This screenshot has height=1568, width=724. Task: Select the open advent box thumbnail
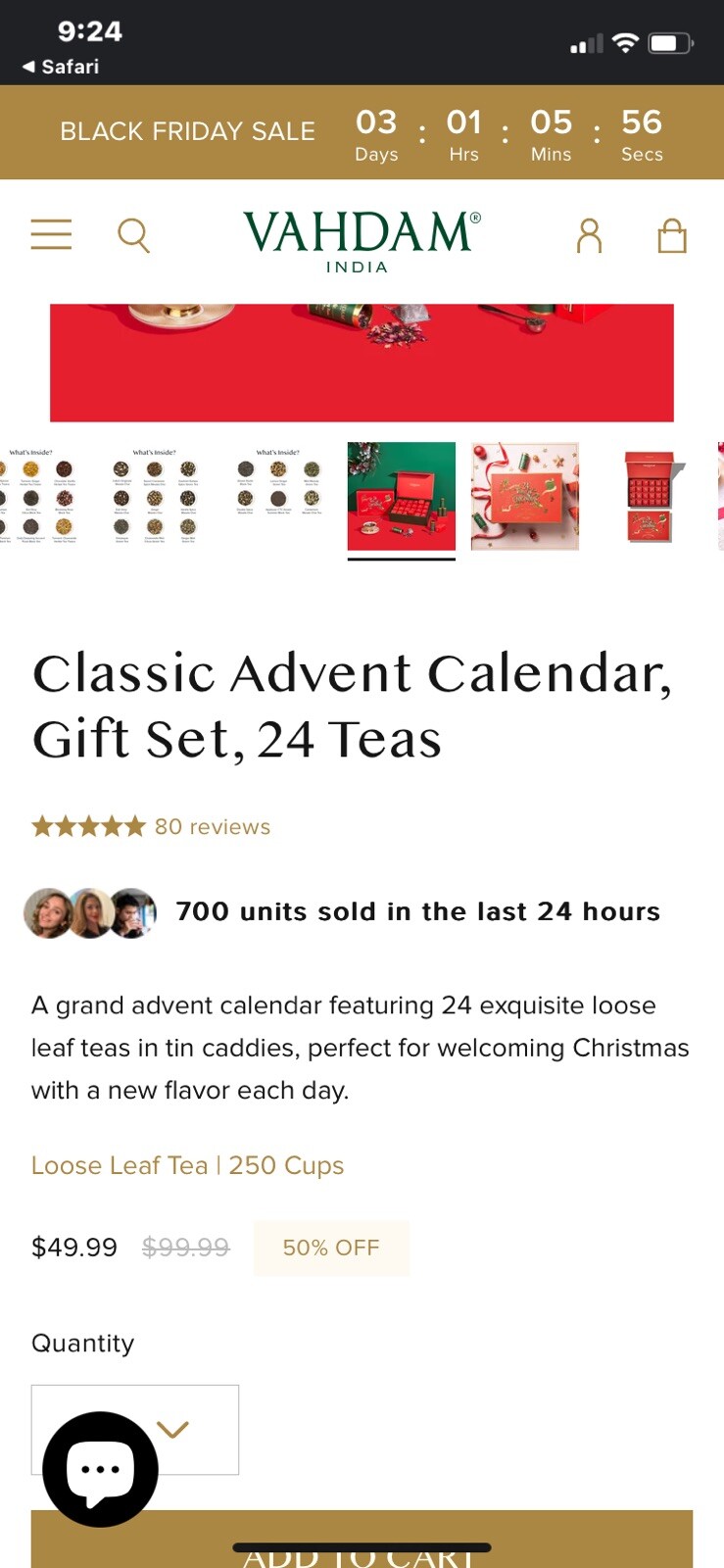click(x=649, y=497)
